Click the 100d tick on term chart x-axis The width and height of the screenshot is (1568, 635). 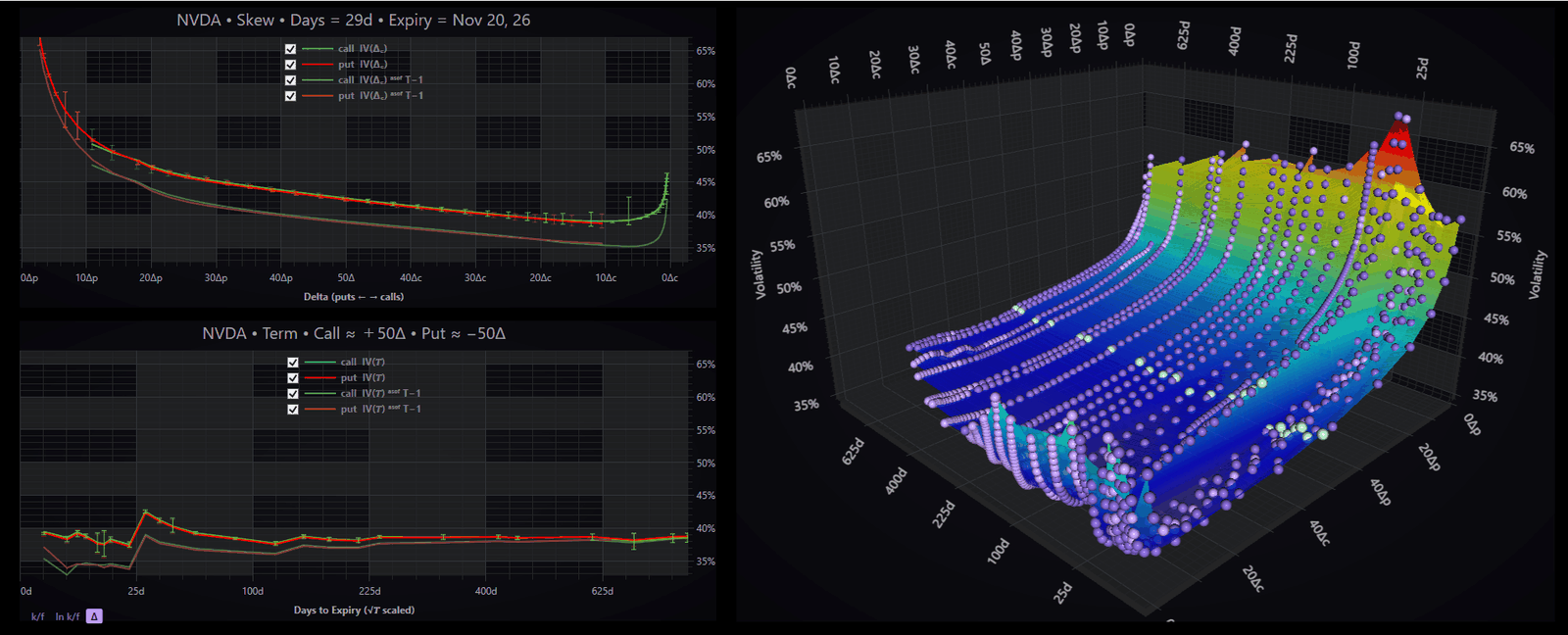pyautogui.click(x=253, y=592)
